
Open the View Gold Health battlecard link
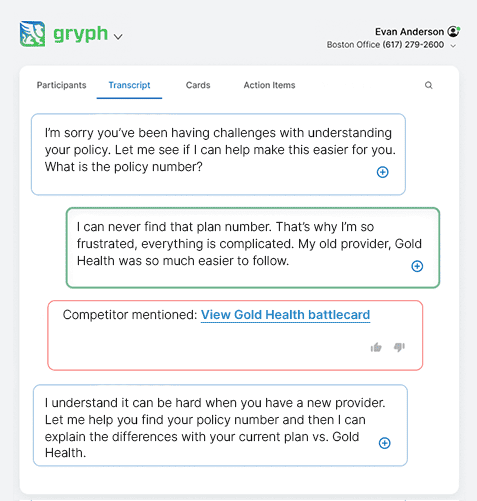coord(285,315)
